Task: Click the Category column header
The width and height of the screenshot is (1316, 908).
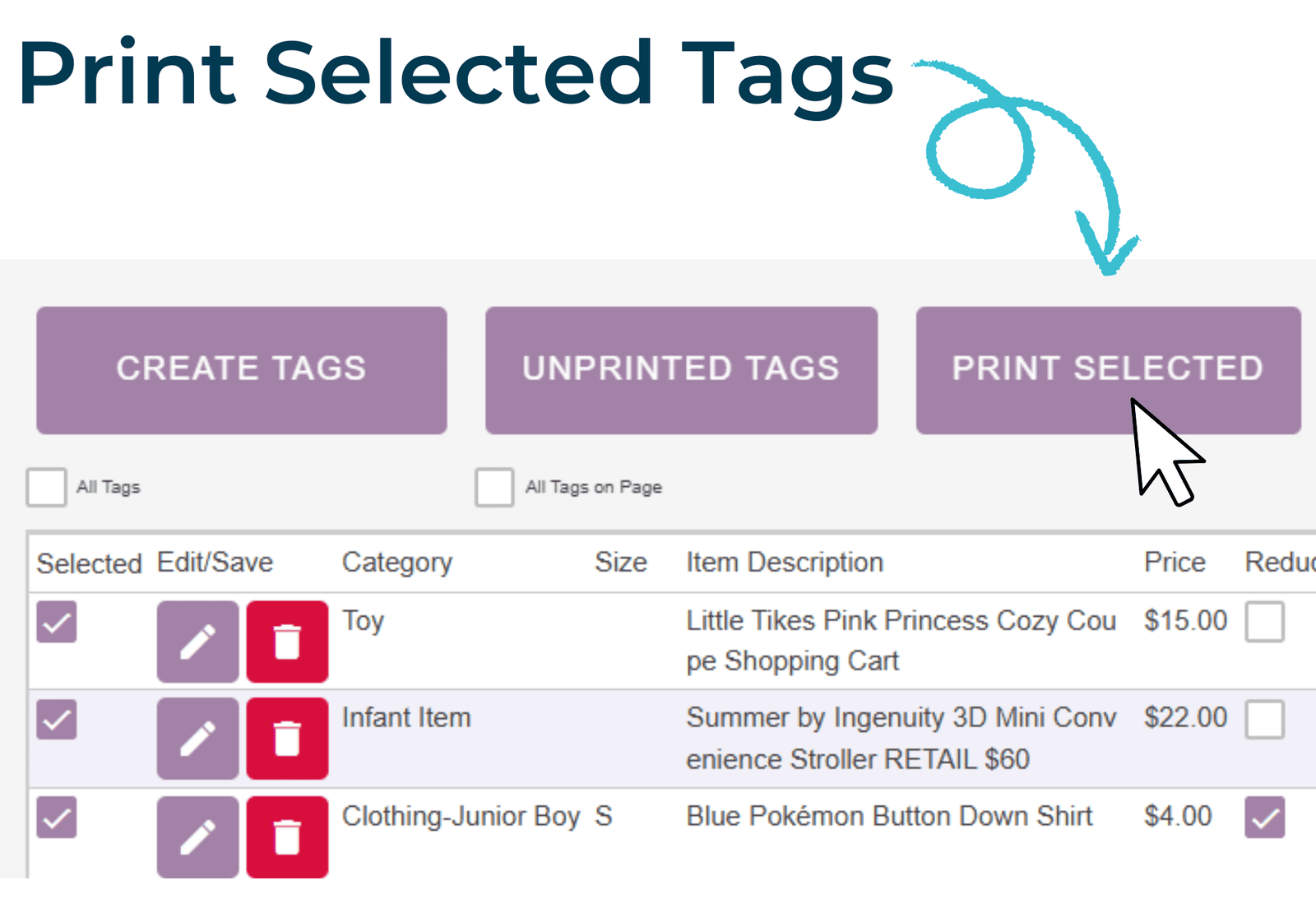Action: (397, 563)
